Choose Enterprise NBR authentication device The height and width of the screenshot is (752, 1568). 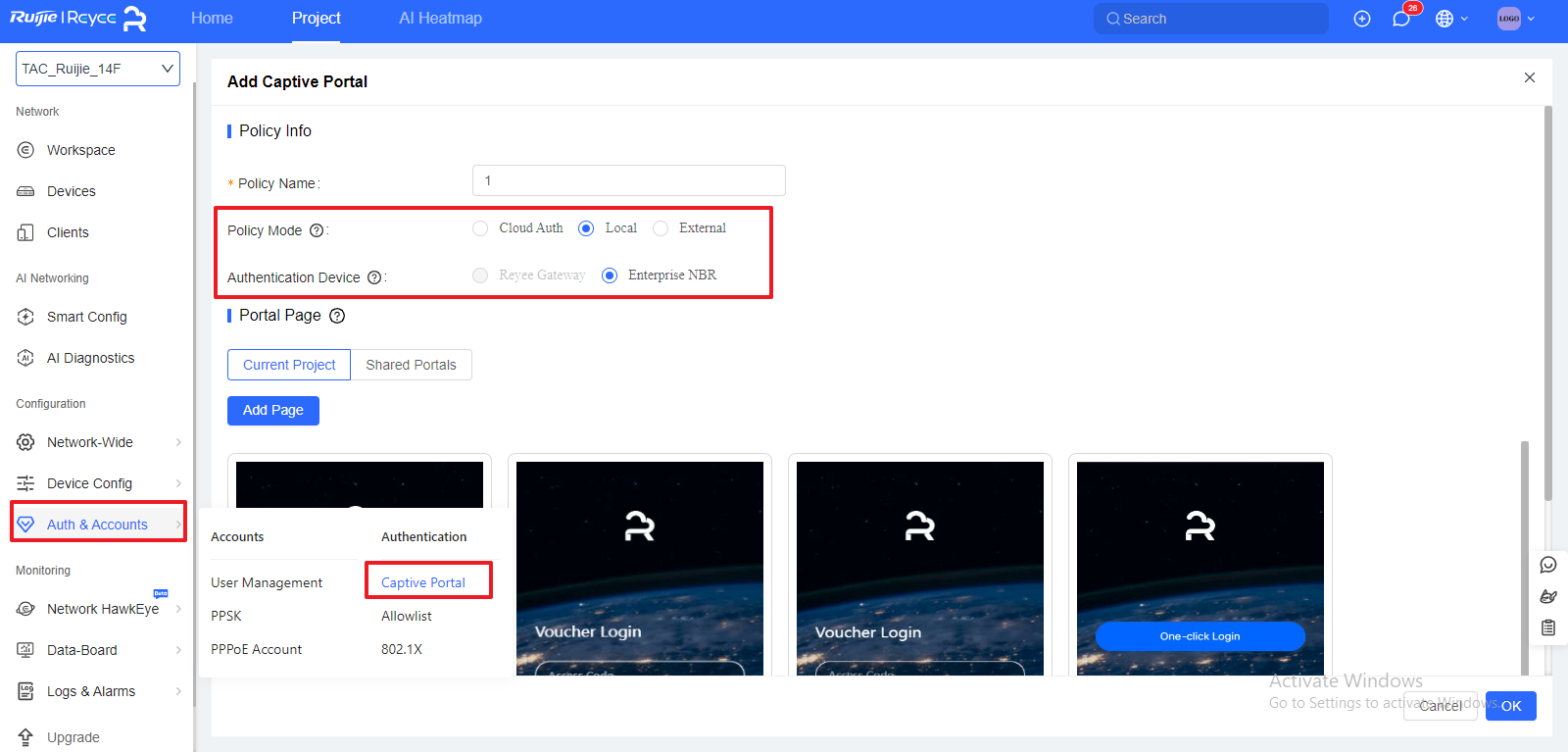pos(610,276)
